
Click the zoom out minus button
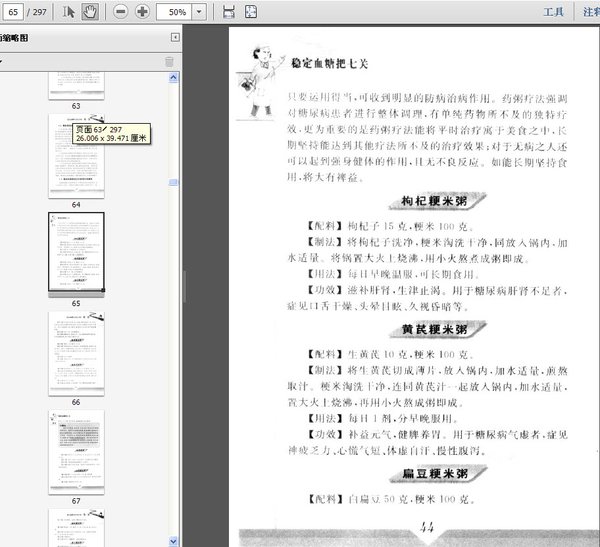[x=120, y=12]
